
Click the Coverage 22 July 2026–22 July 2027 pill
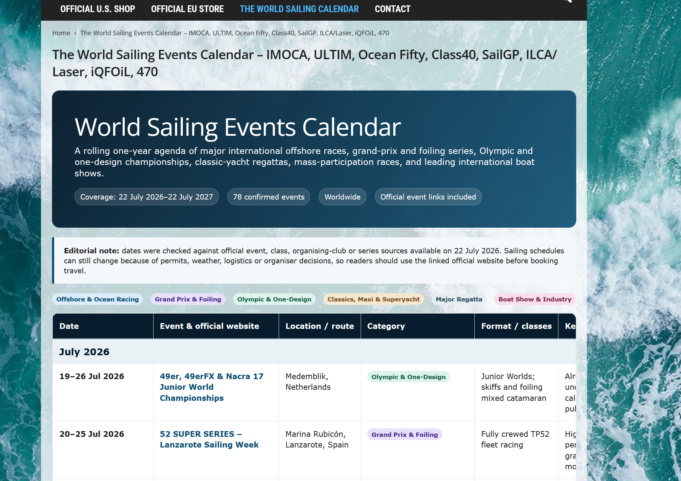coord(146,197)
